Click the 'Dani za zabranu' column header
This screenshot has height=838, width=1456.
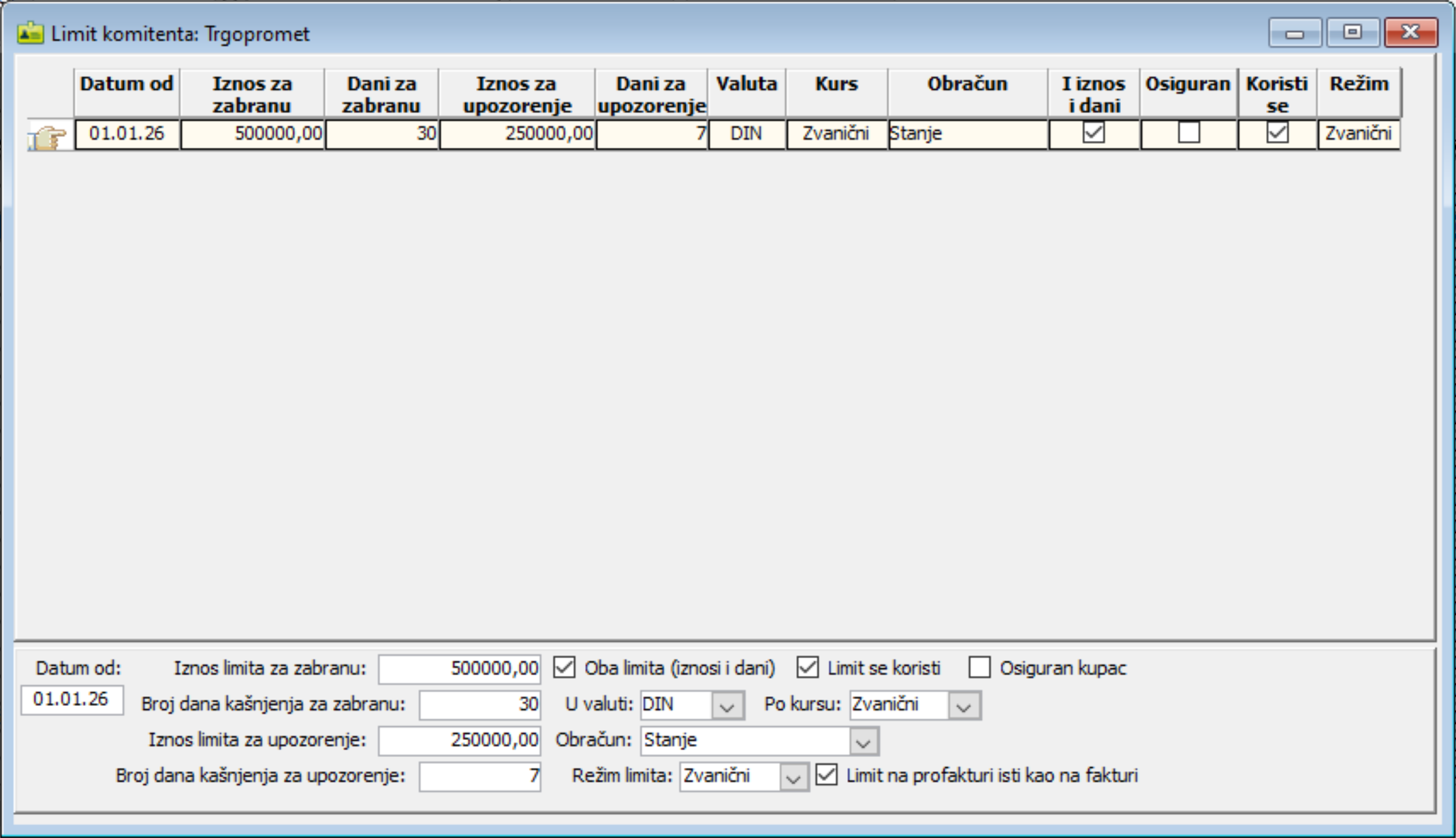click(x=382, y=93)
